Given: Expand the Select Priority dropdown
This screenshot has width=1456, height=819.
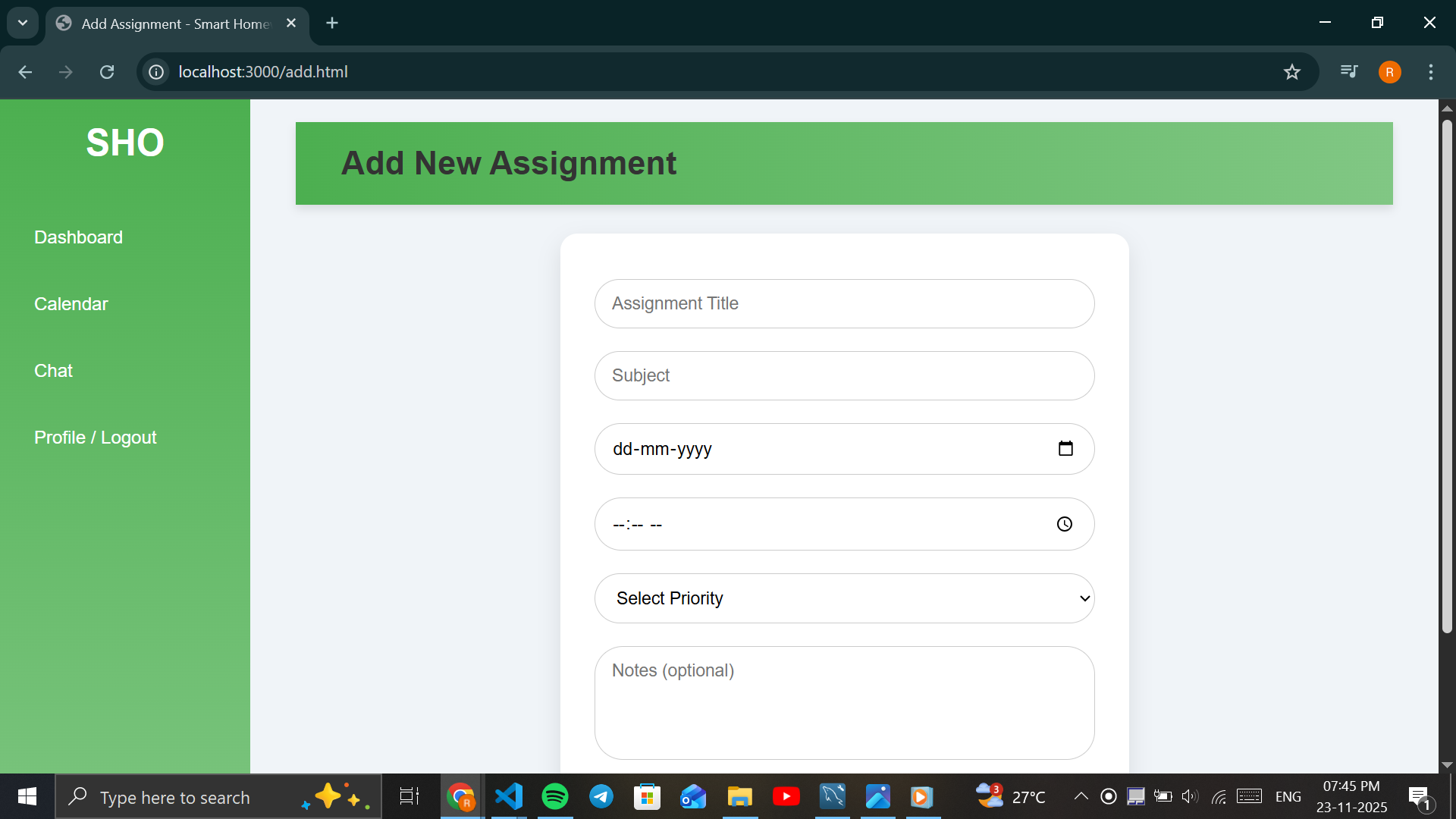Looking at the screenshot, I should [844, 598].
